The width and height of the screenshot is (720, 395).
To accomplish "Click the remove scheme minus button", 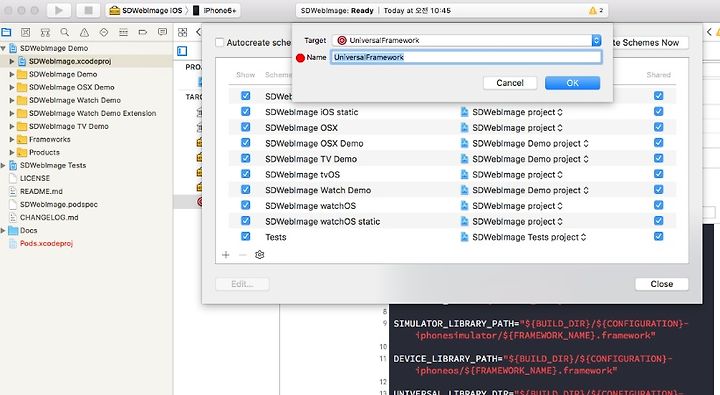I will pyautogui.click(x=242, y=254).
